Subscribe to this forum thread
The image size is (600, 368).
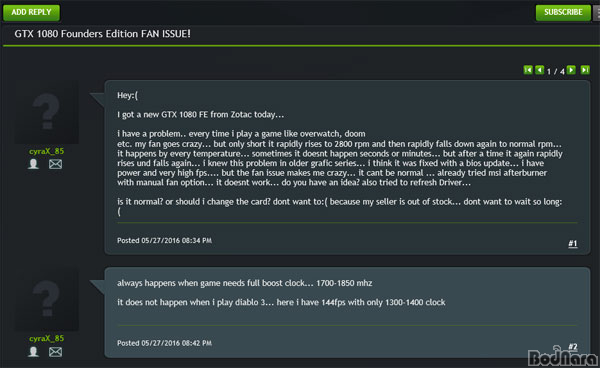coord(563,12)
